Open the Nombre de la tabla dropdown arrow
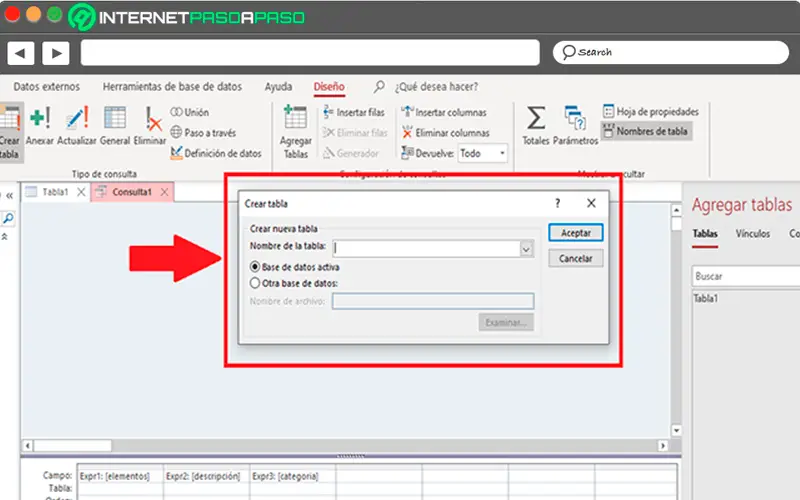Image resolution: width=800 pixels, height=500 pixels. point(526,249)
